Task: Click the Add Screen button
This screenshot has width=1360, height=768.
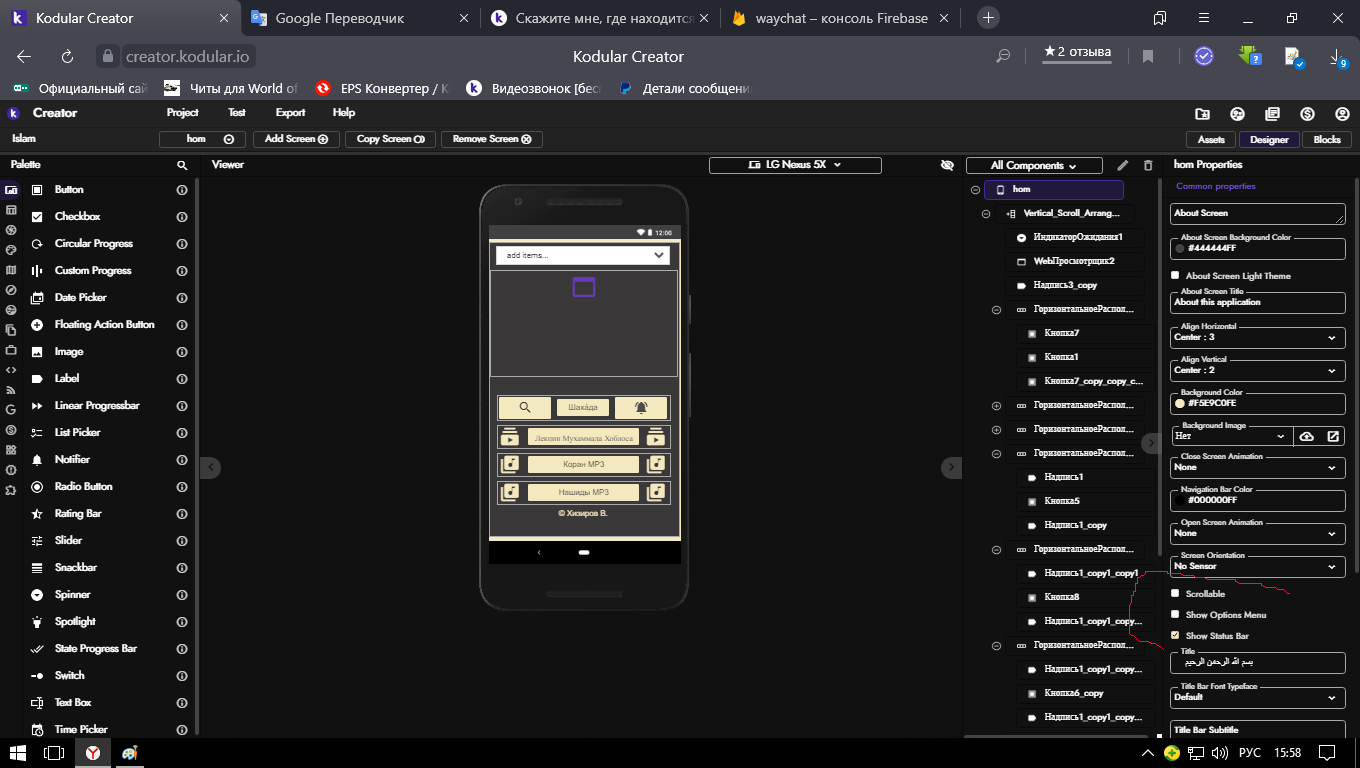Action: [296, 139]
